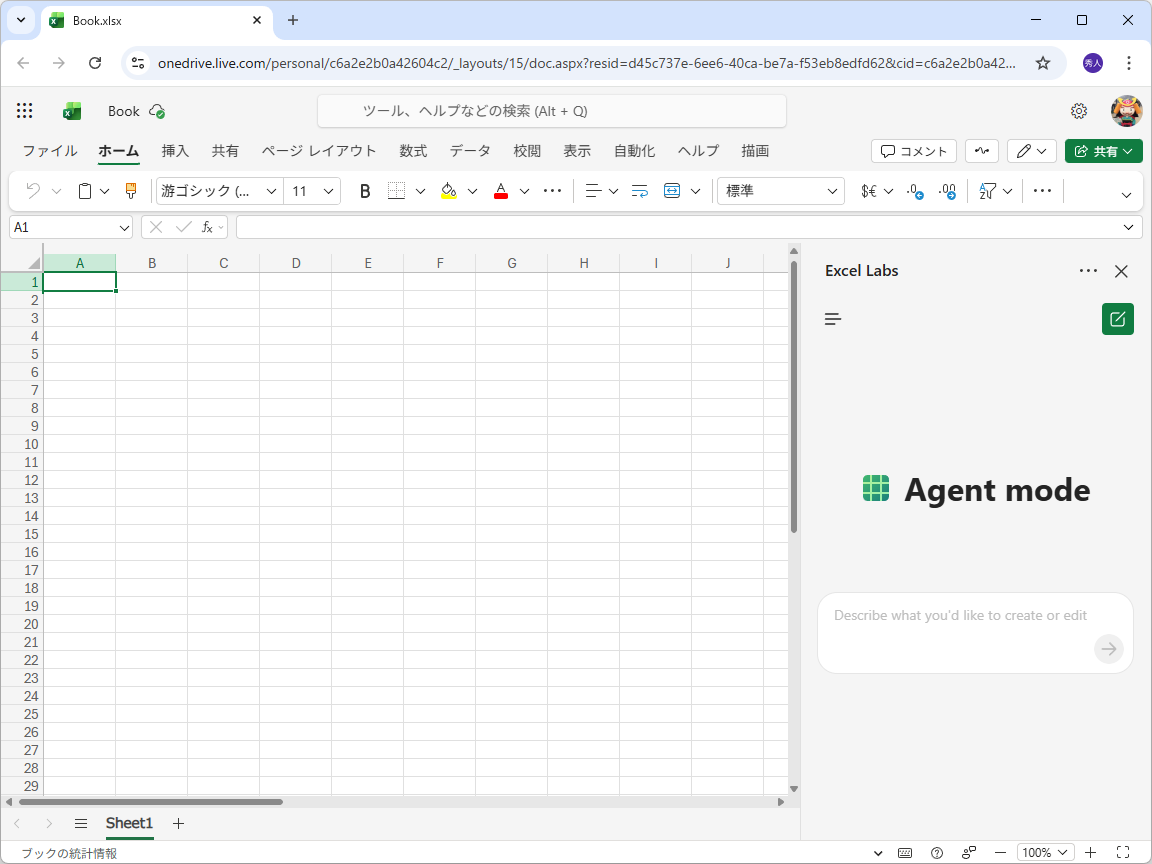Click the Undo icon
This screenshot has height=864, width=1152.
[x=33, y=191]
